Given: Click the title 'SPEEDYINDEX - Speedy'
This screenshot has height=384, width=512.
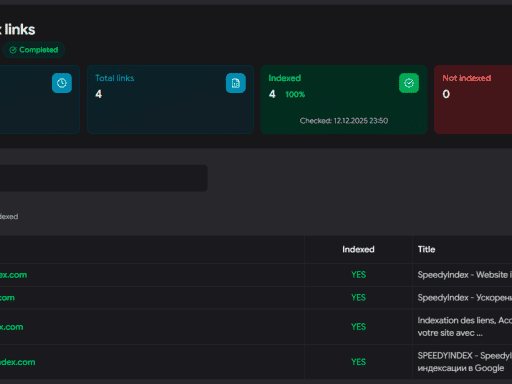Looking at the screenshot, I should [465, 362].
